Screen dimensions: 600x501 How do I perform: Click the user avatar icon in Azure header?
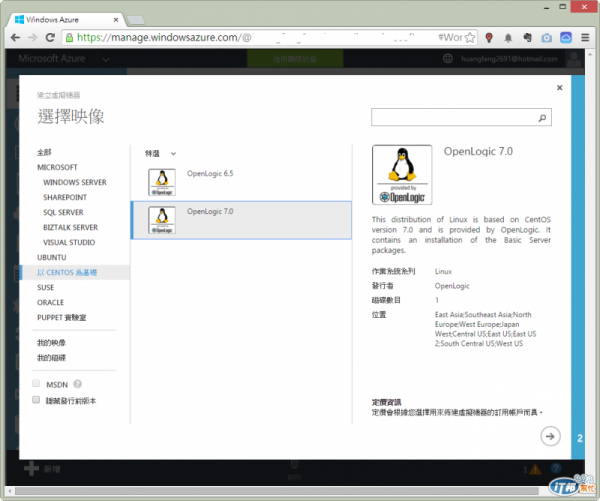[574, 59]
